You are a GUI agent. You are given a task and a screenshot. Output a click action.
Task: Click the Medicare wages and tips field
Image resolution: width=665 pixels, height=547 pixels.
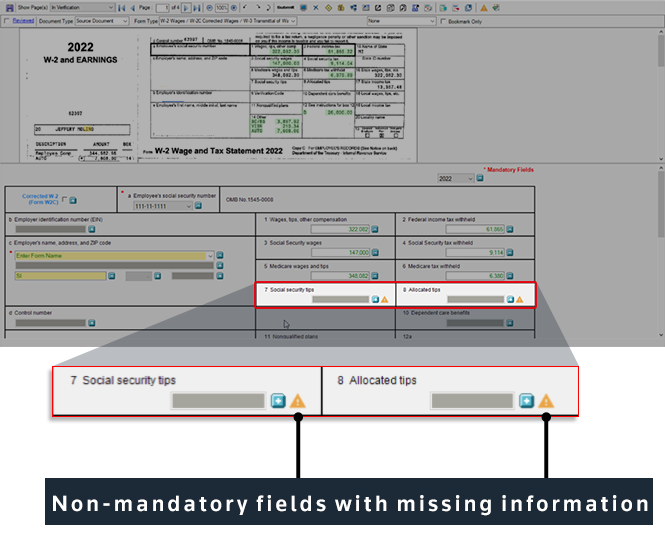pyautogui.click(x=340, y=276)
